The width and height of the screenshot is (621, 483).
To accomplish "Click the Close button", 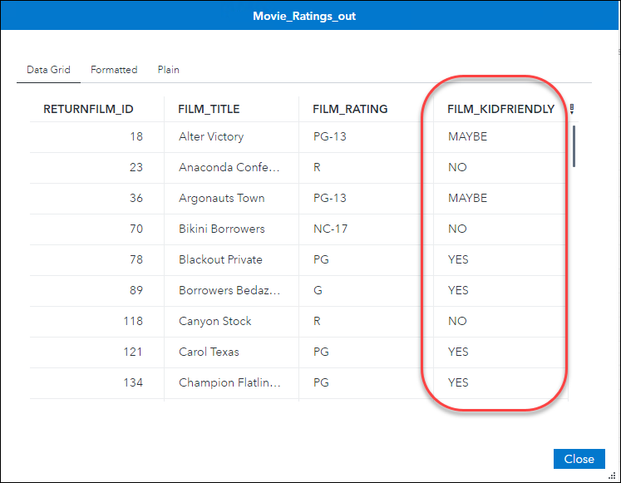I will [x=579, y=459].
